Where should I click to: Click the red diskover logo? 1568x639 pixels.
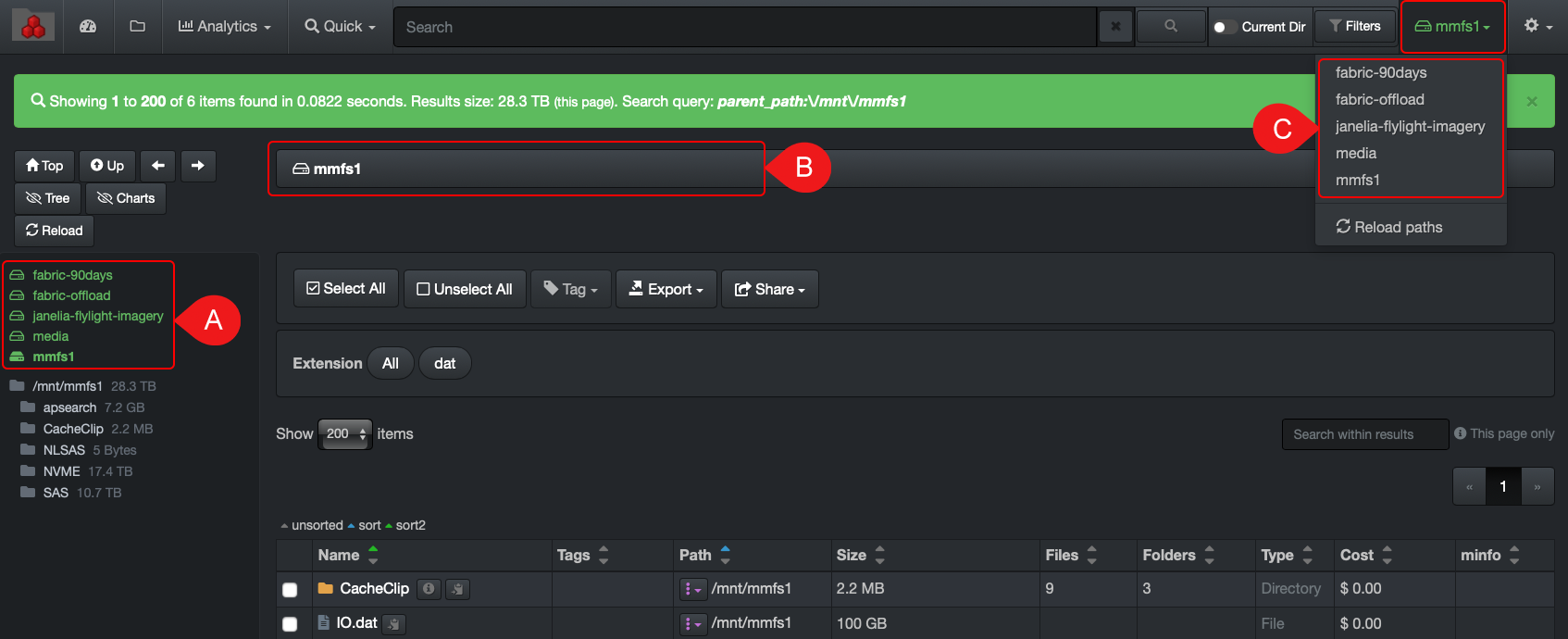(x=33, y=27)
